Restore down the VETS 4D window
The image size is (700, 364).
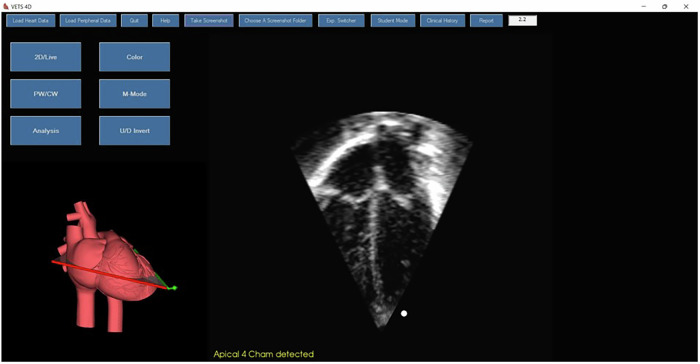tap(665, 6)
